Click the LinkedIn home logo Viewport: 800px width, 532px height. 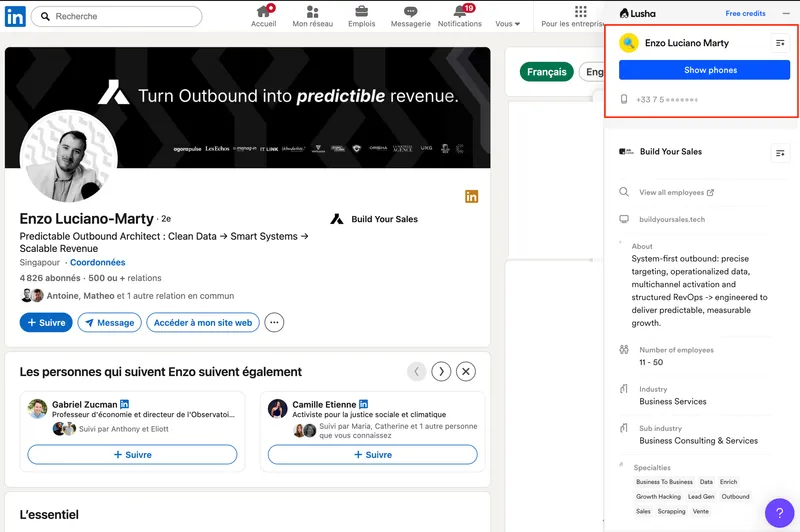pyautogui.click(x=15, y=16)
